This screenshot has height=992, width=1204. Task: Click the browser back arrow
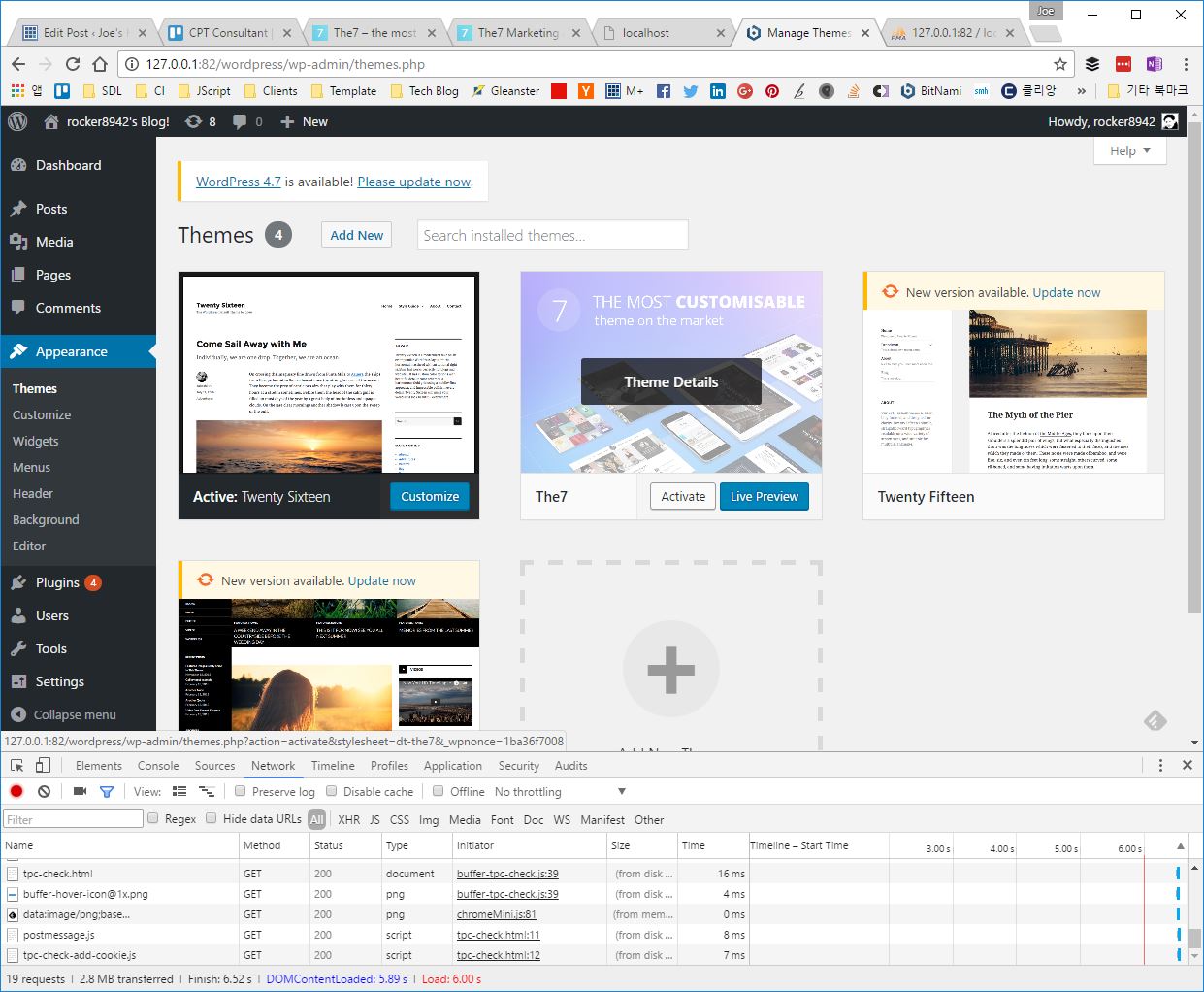pos(18,64)
